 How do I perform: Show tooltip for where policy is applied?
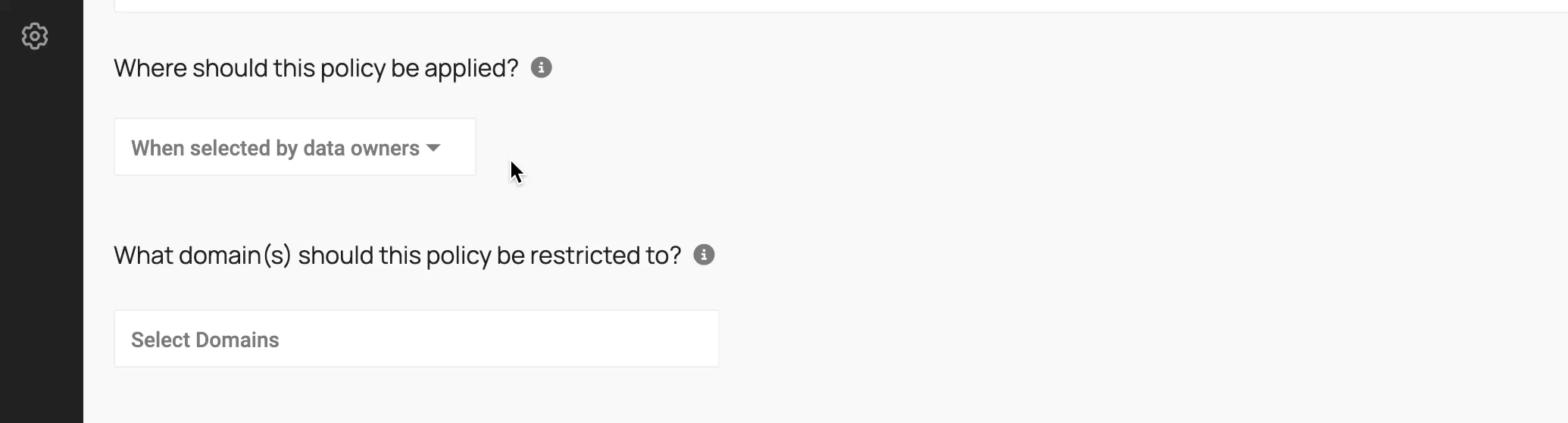[541, 67]
